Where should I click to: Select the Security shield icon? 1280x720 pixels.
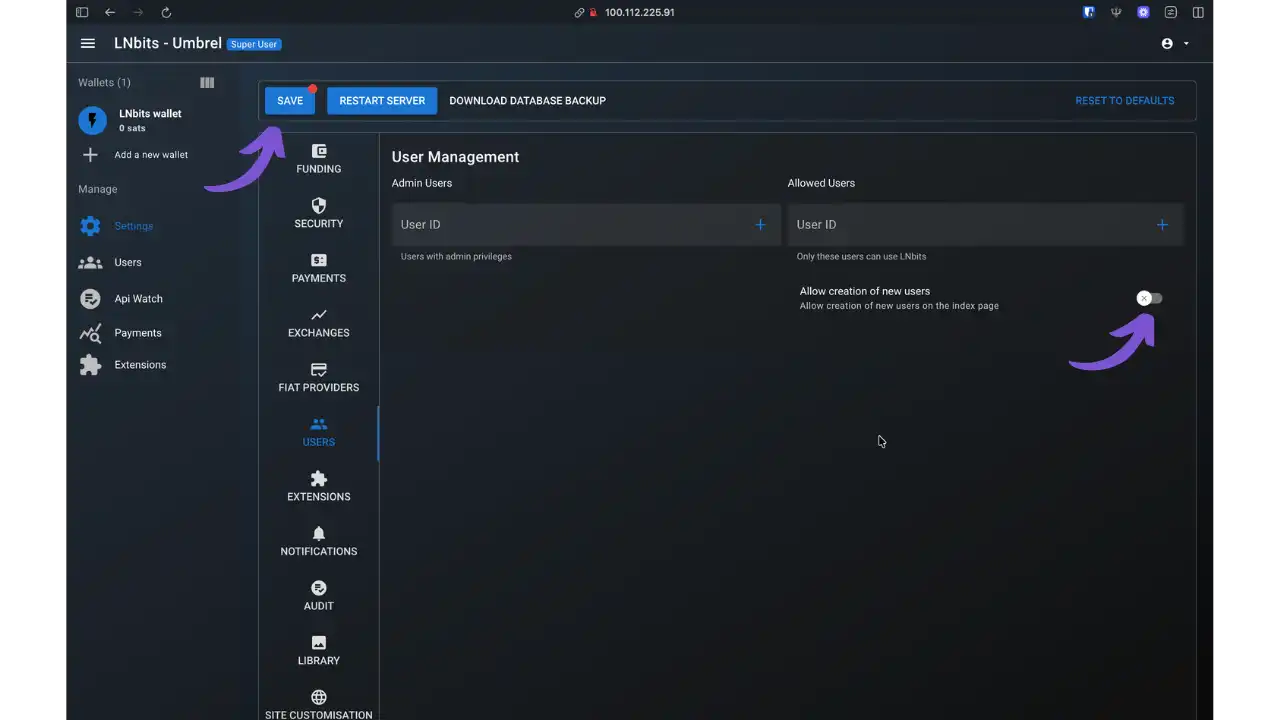(318, 212)
